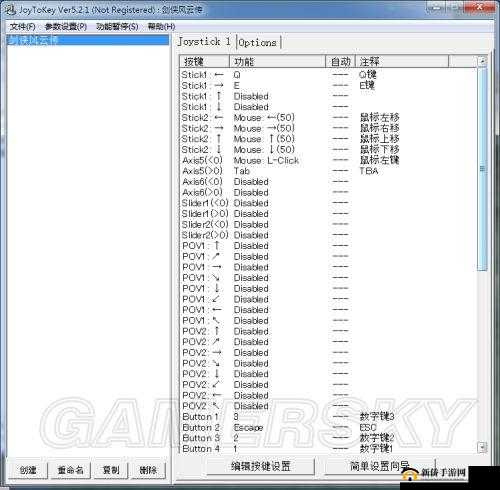Select the highlighted profile in left list

(x=88, y=40)
